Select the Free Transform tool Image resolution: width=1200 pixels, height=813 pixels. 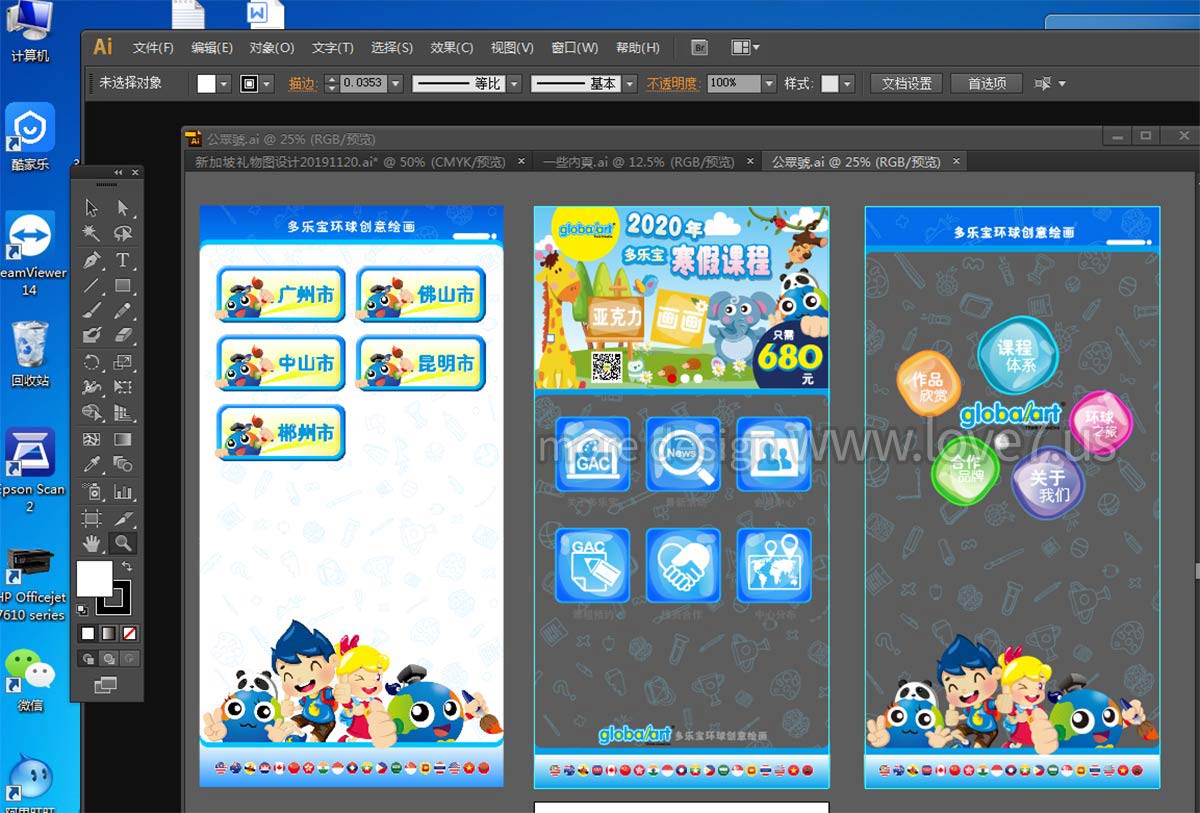point(123,387)
